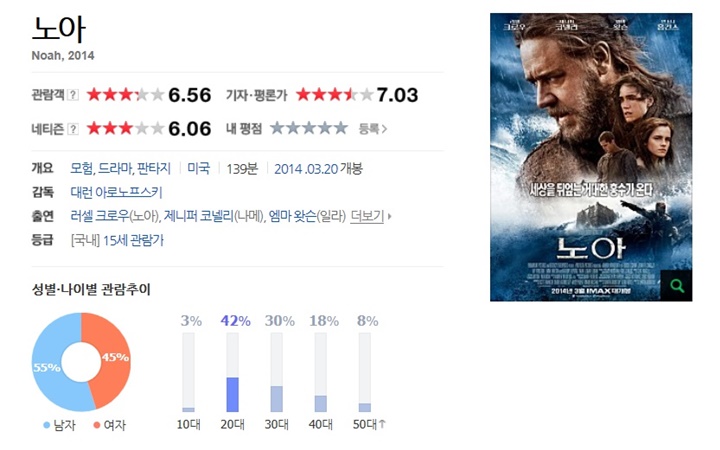Click the help icon next to 네티즌
This screenshot has width=720, height=450.
click(x=73, y=129)
